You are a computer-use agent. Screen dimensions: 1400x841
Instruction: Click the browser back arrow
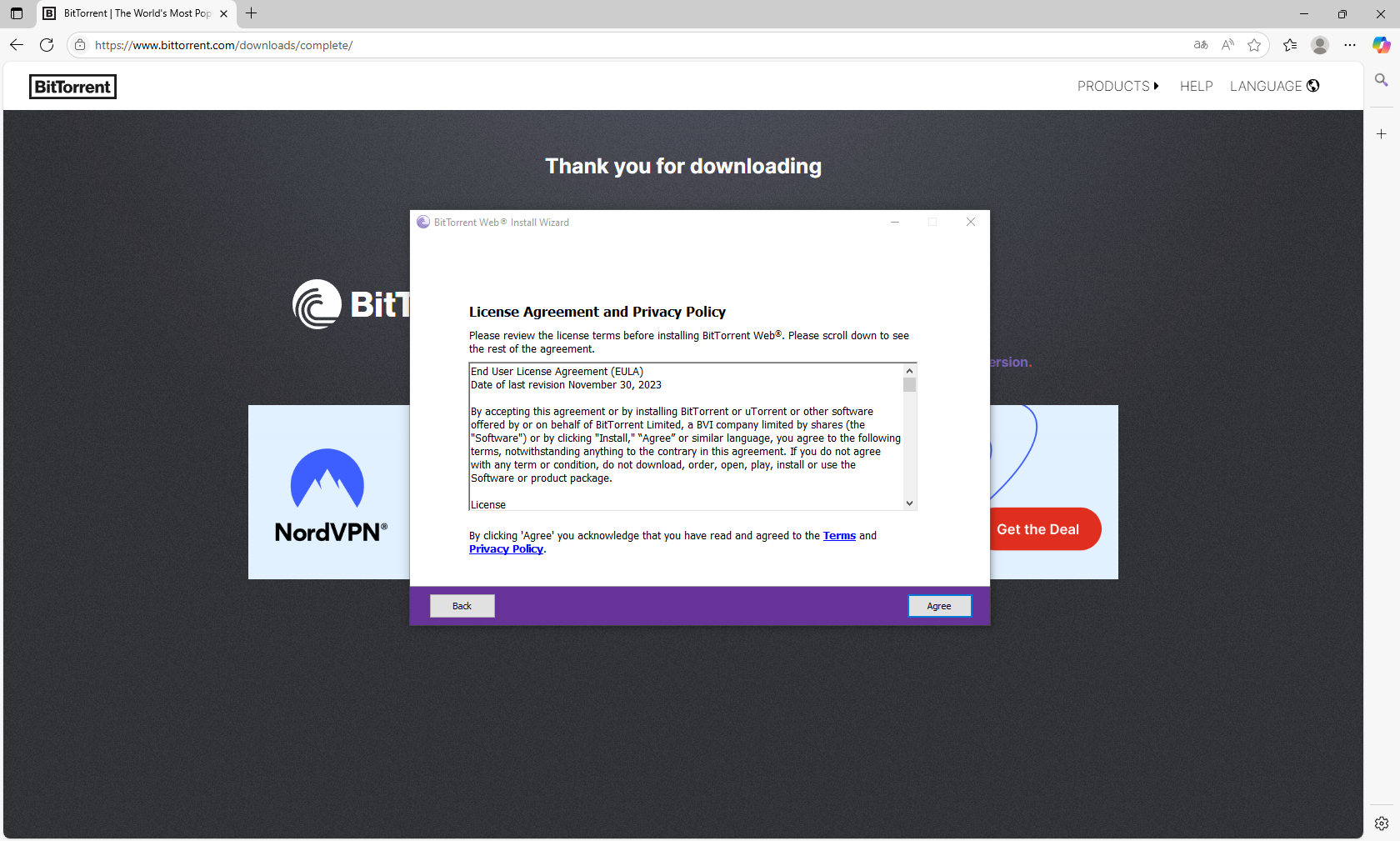[x=17, y=45]
